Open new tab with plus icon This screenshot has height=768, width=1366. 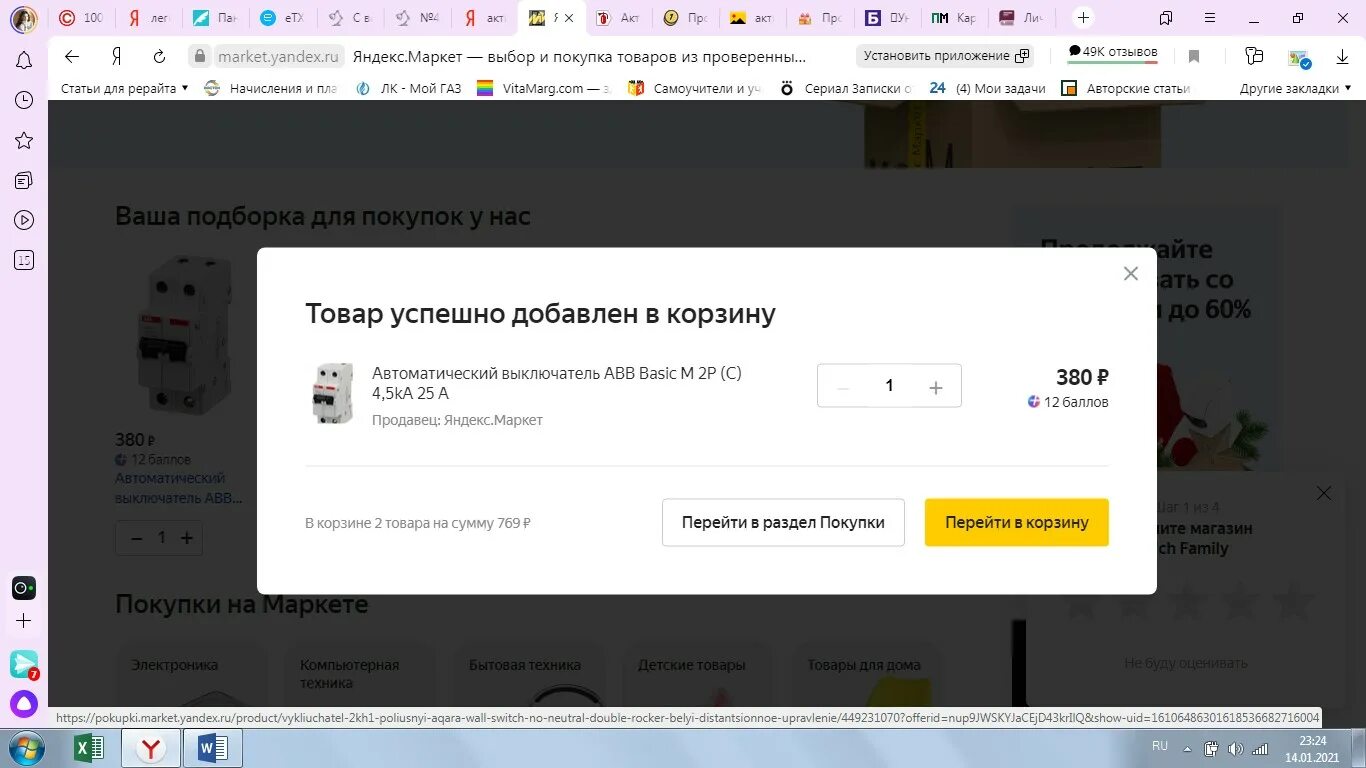[x=1083, y=17]
